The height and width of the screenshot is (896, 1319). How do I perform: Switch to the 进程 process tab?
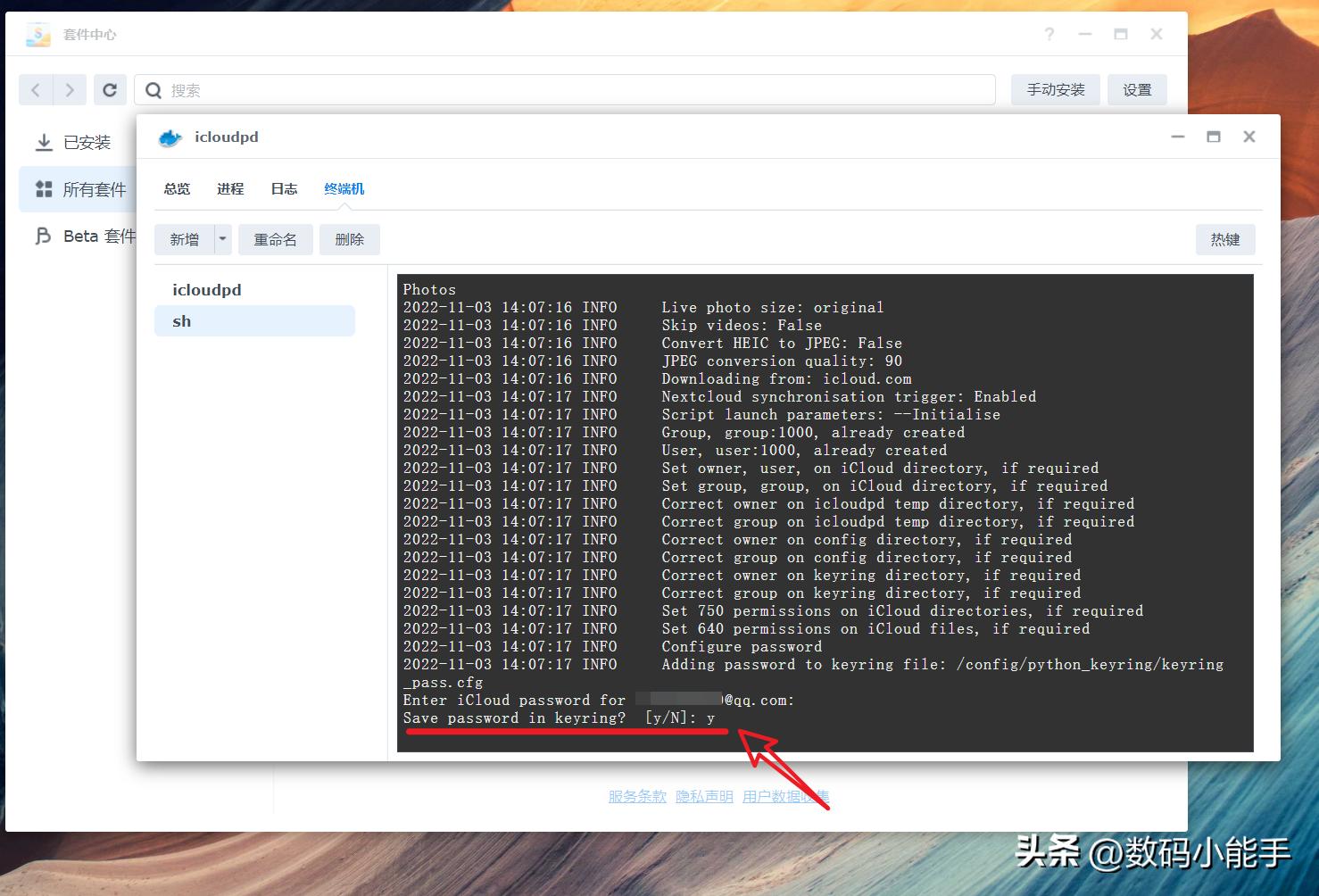pyautogui.click(x=229, y=188)
